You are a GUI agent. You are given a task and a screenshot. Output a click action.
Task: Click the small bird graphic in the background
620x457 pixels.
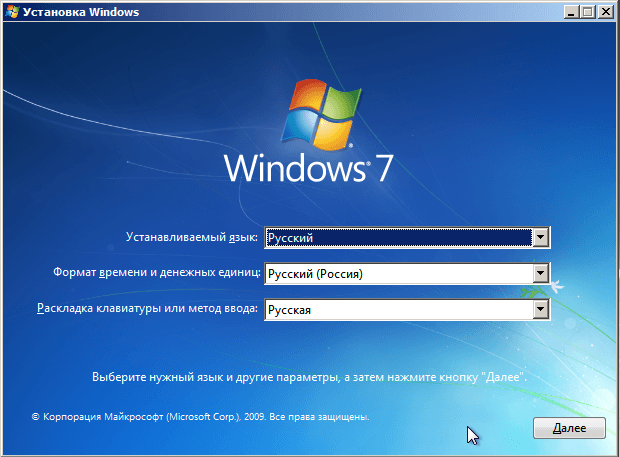pos(558,288)
